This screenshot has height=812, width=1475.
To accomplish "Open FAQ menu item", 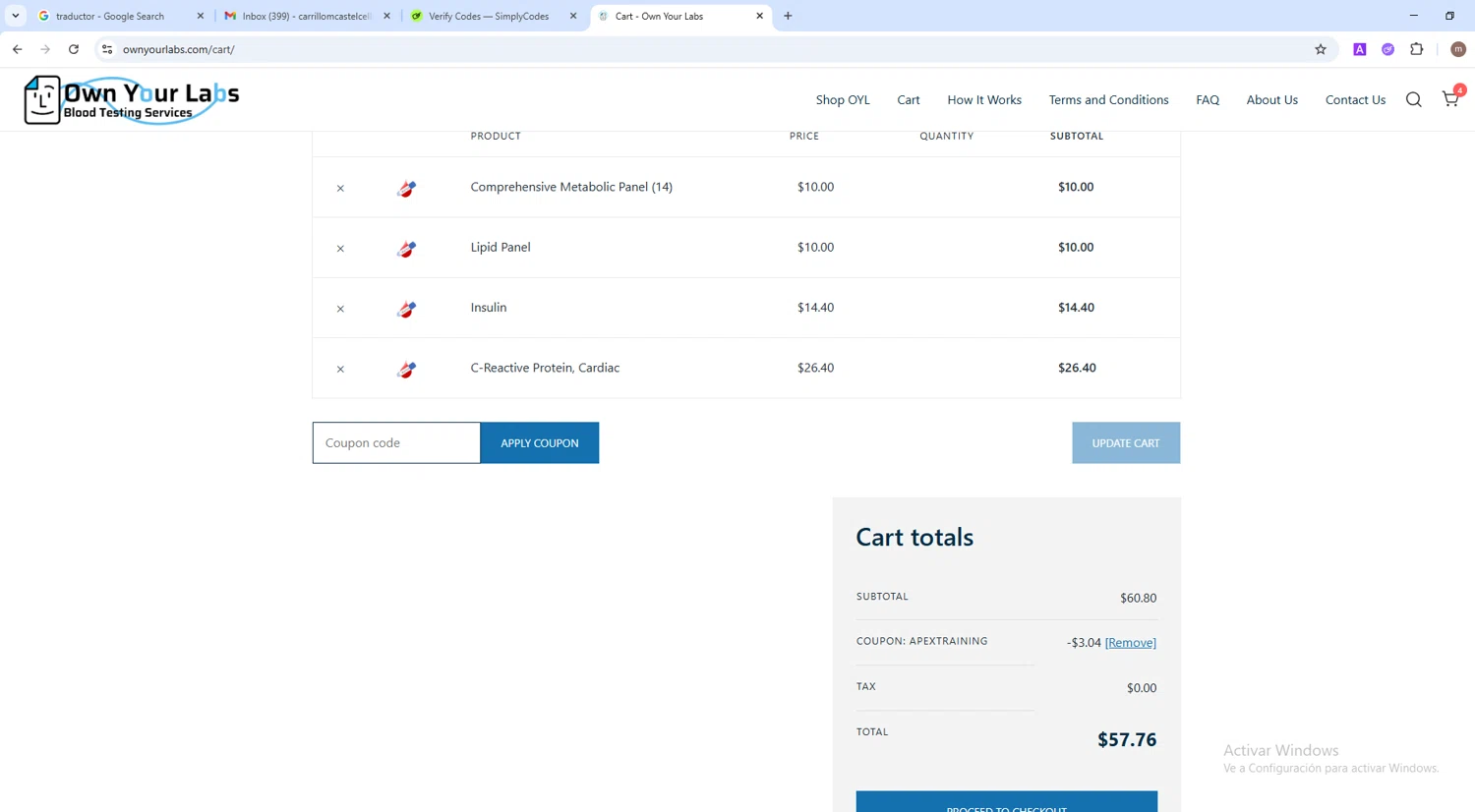I will click(1208, 99).
